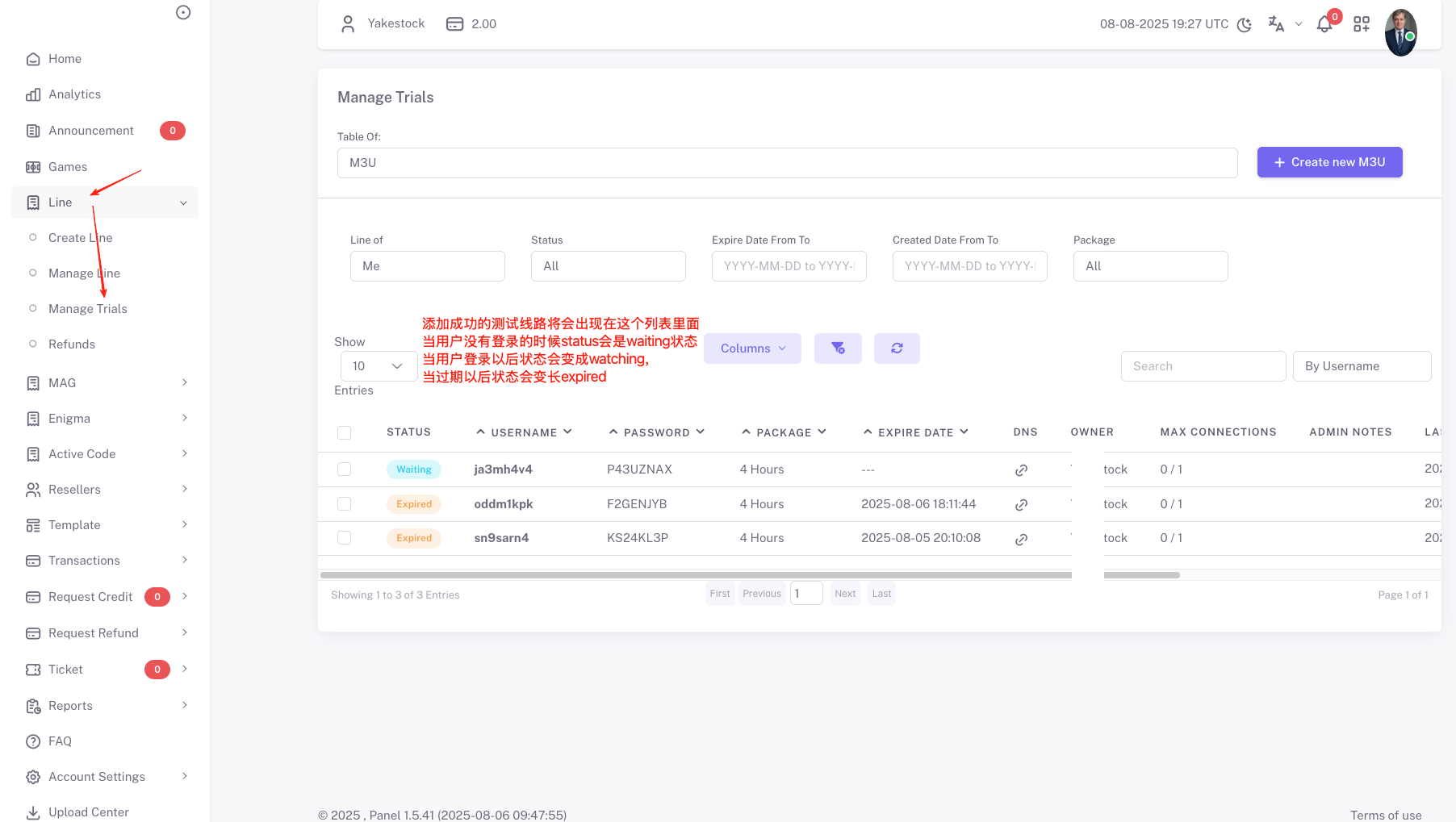Expand the MAG sidebar section

coord(105,383)
